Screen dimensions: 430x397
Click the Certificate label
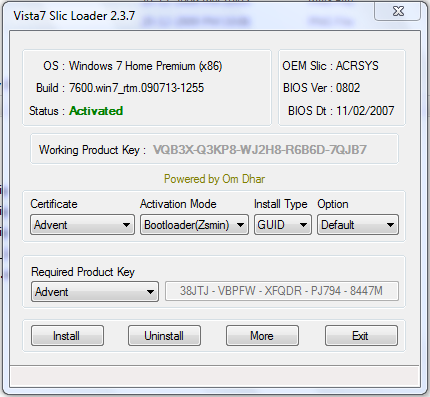[54, 204]
